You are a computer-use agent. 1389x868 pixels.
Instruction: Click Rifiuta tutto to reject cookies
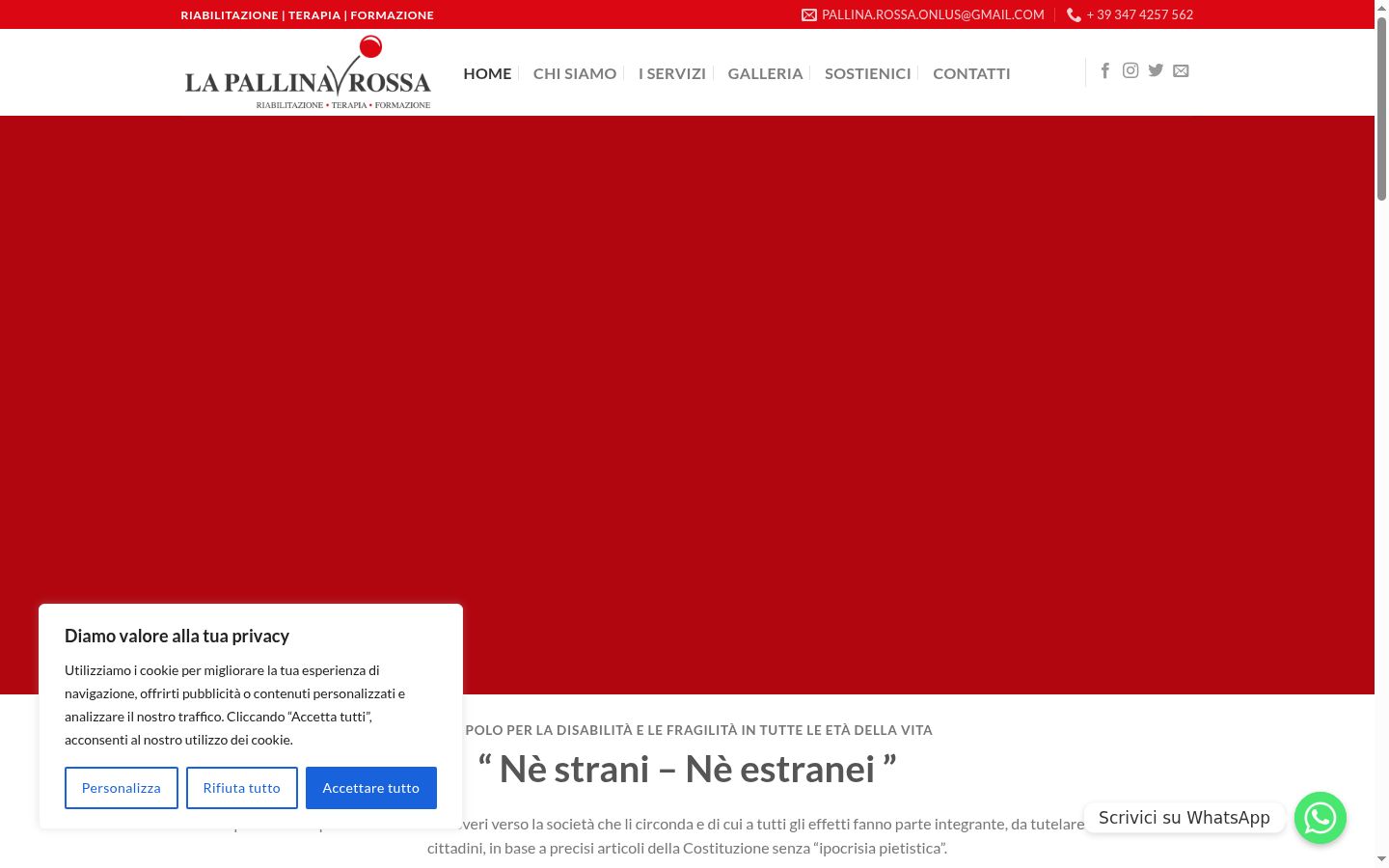coord(242,788)
